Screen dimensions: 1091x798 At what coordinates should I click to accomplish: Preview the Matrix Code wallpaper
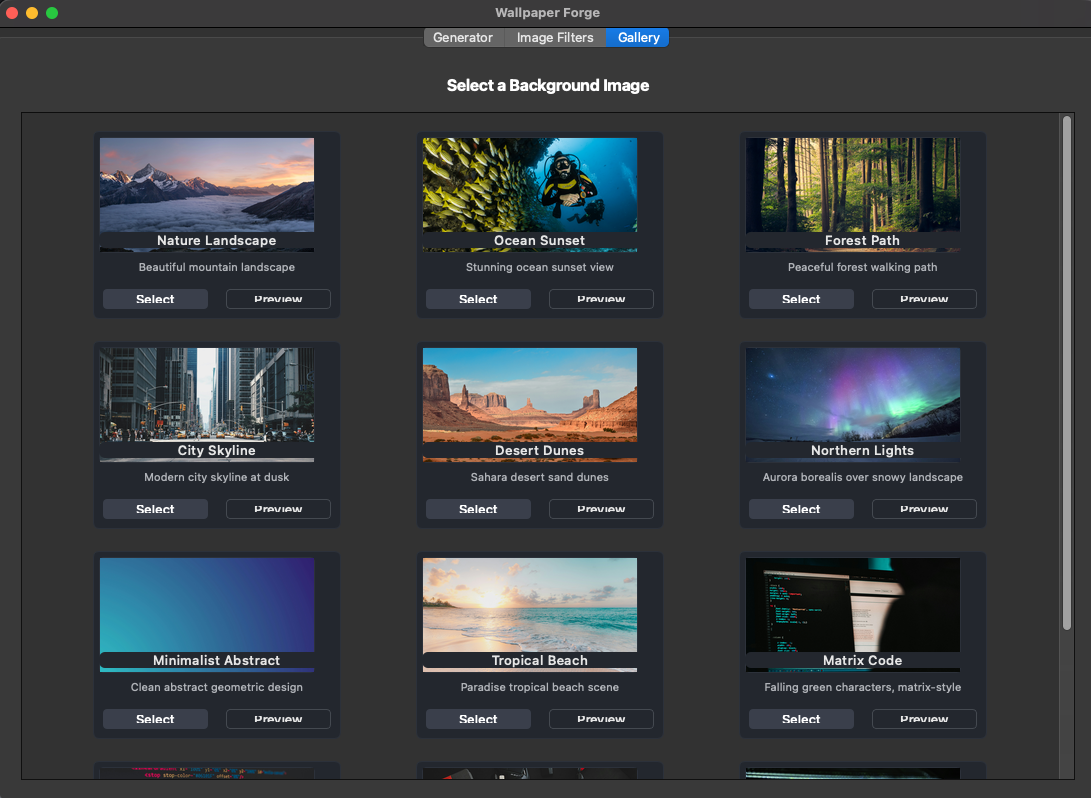924,719
